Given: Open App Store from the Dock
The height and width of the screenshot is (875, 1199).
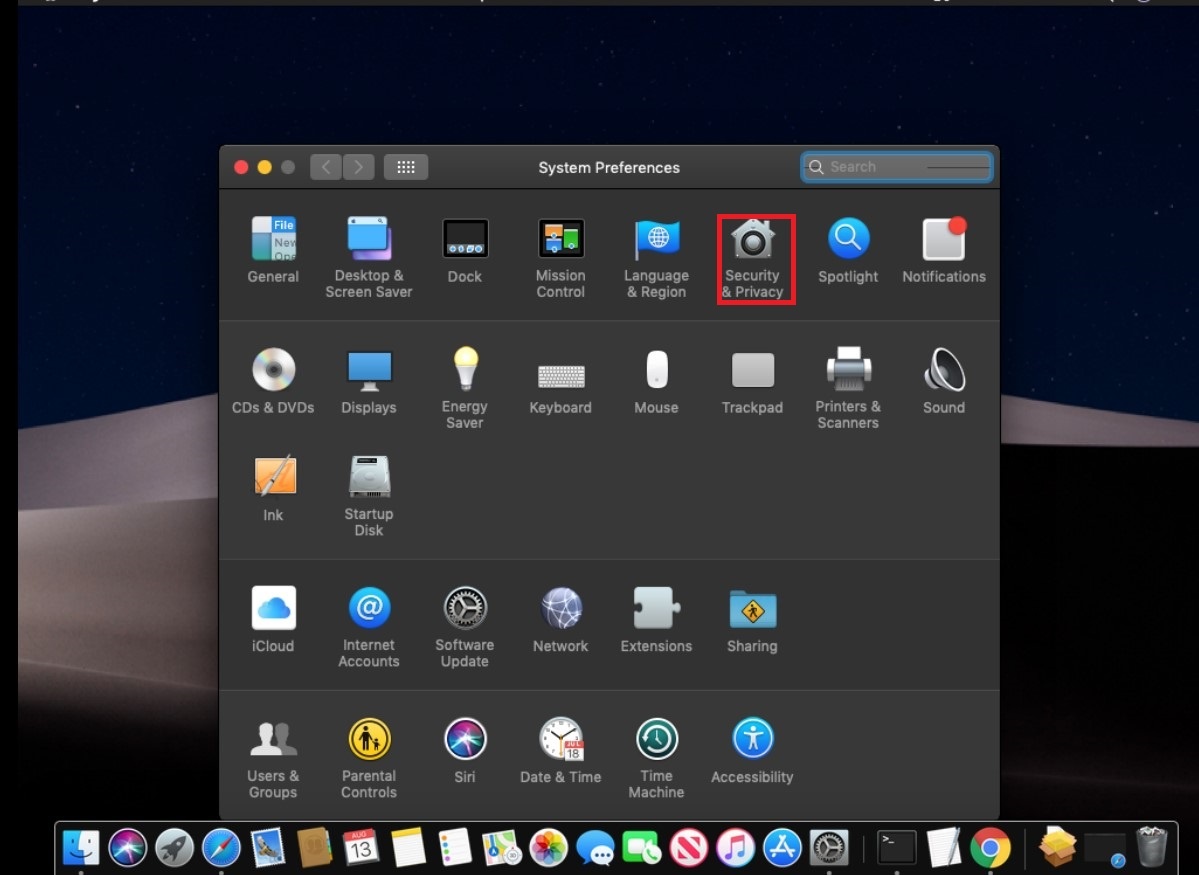Looking at the screenshot, I should (x=781, y=847).
